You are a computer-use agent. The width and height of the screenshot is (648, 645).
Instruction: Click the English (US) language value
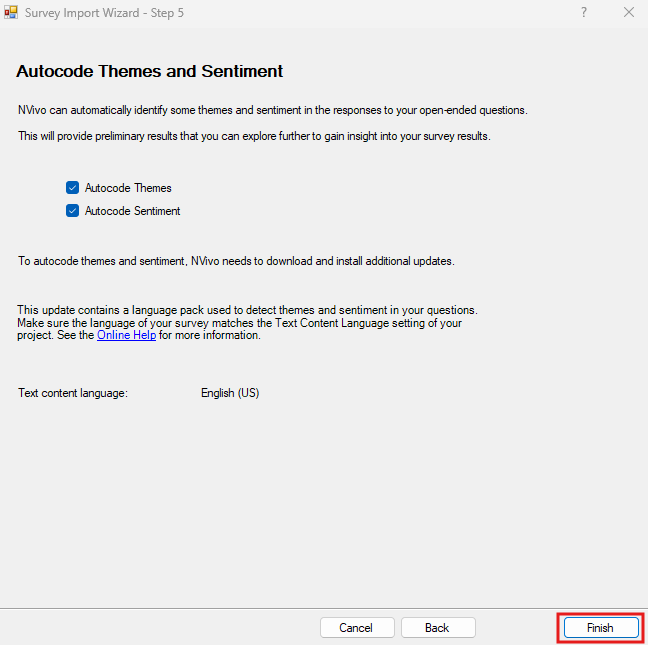(x=230, y=393)
